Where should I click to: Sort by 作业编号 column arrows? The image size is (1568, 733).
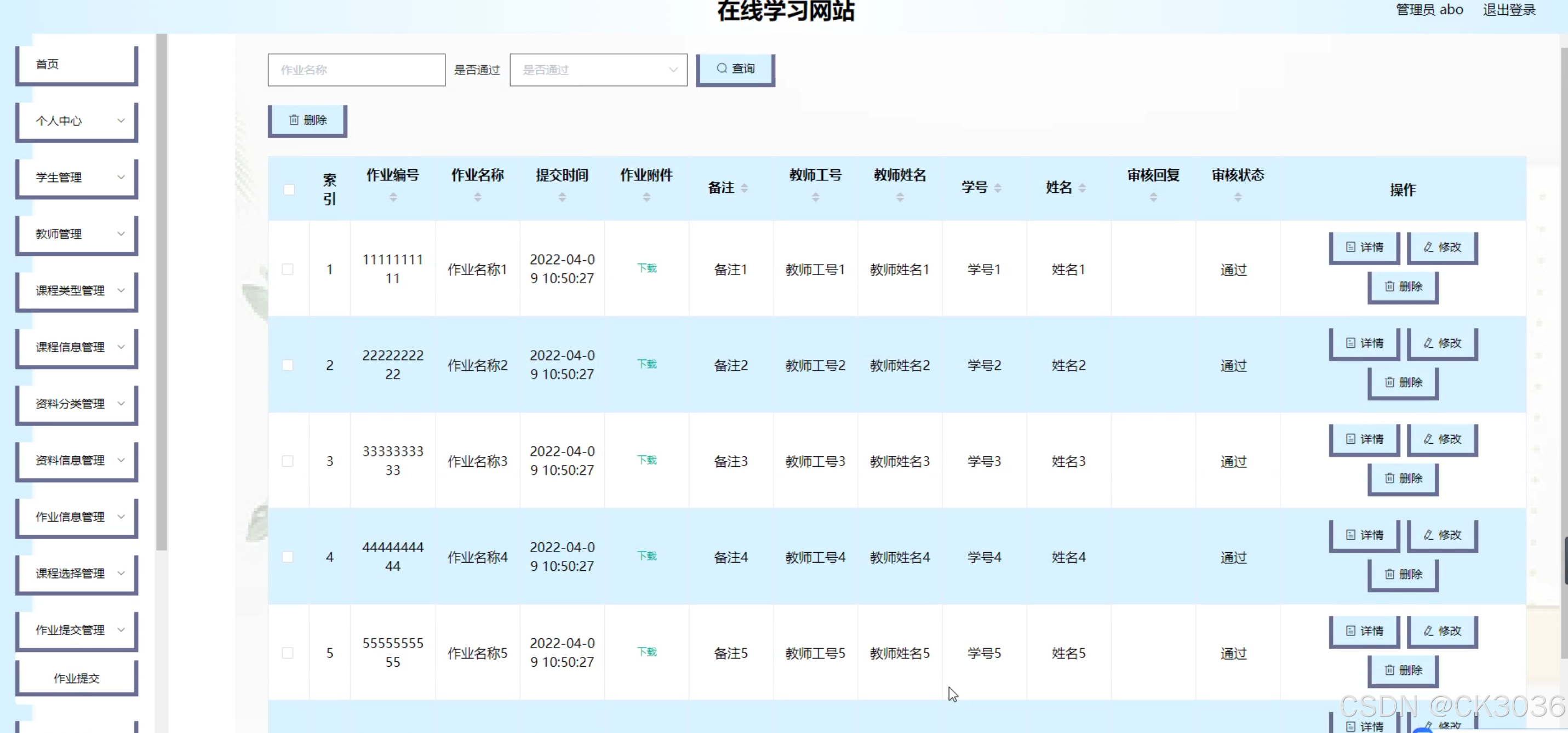[x=393, y=197]
